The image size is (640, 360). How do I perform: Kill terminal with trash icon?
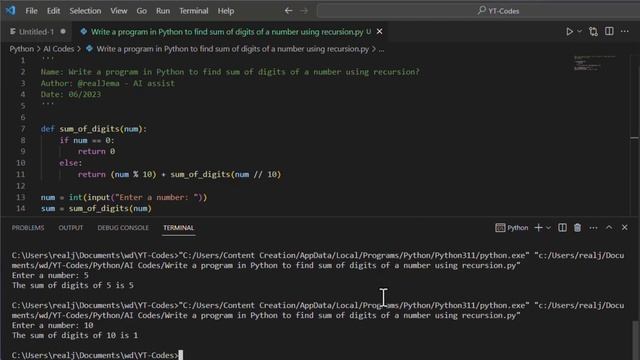click(577, 228)
